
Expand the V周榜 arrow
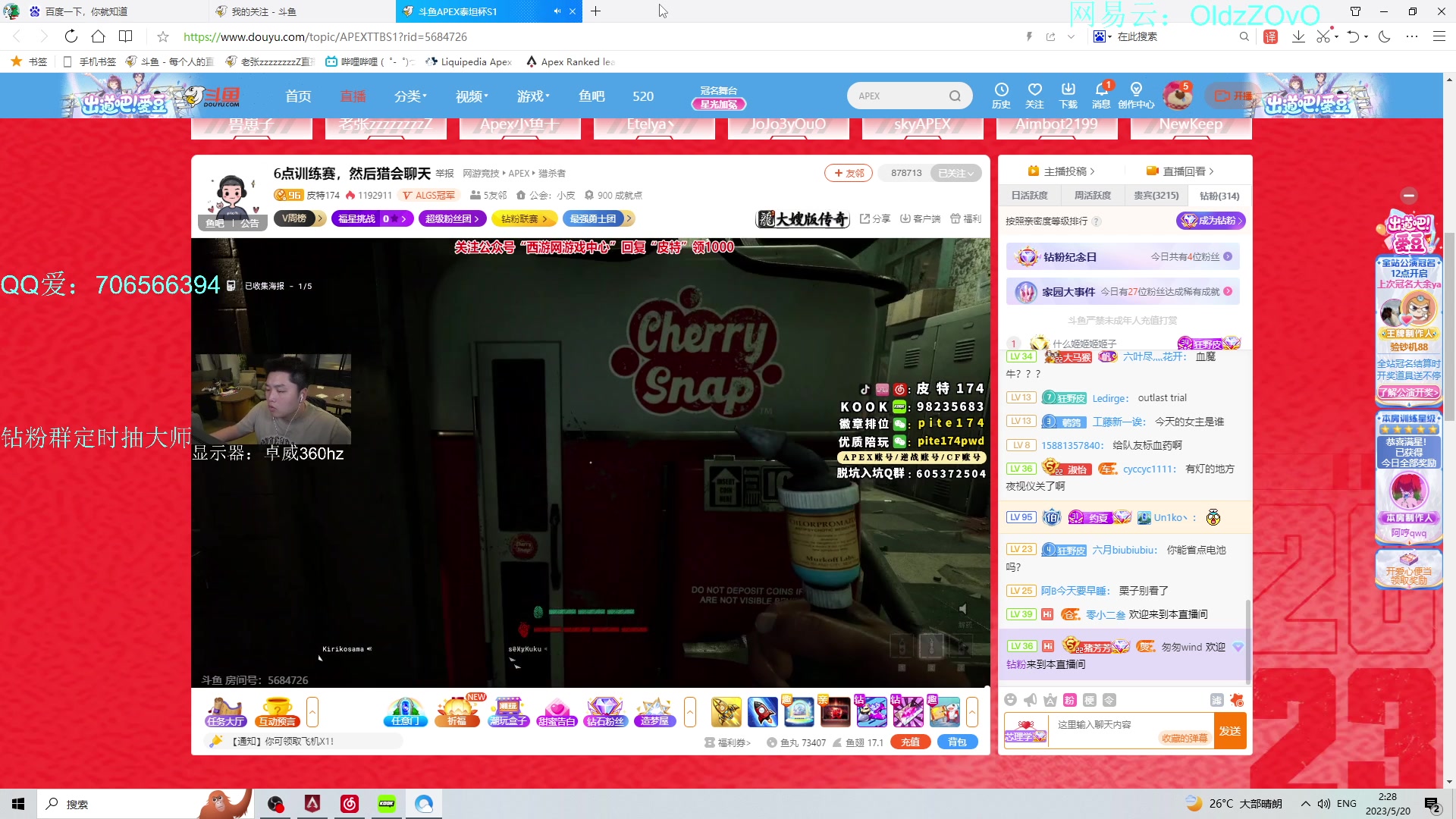320,218
